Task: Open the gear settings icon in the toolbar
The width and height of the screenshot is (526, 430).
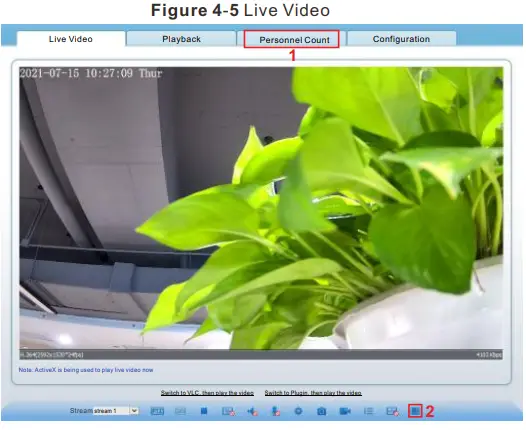Action: [x=298, y=411]
